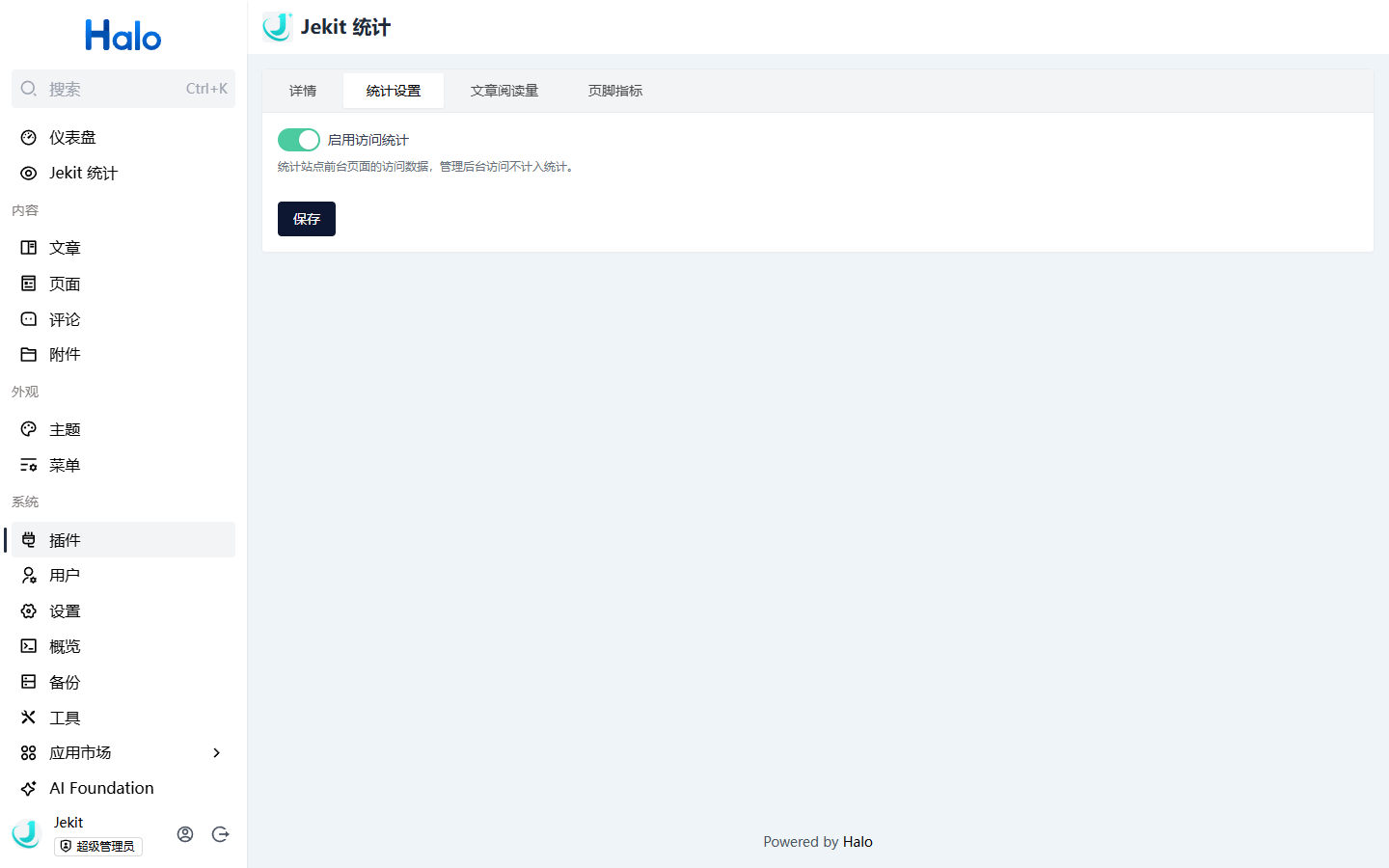Click the 插件 plugin plug icon
Viewport: 1389px width, 868px height.
29,540
